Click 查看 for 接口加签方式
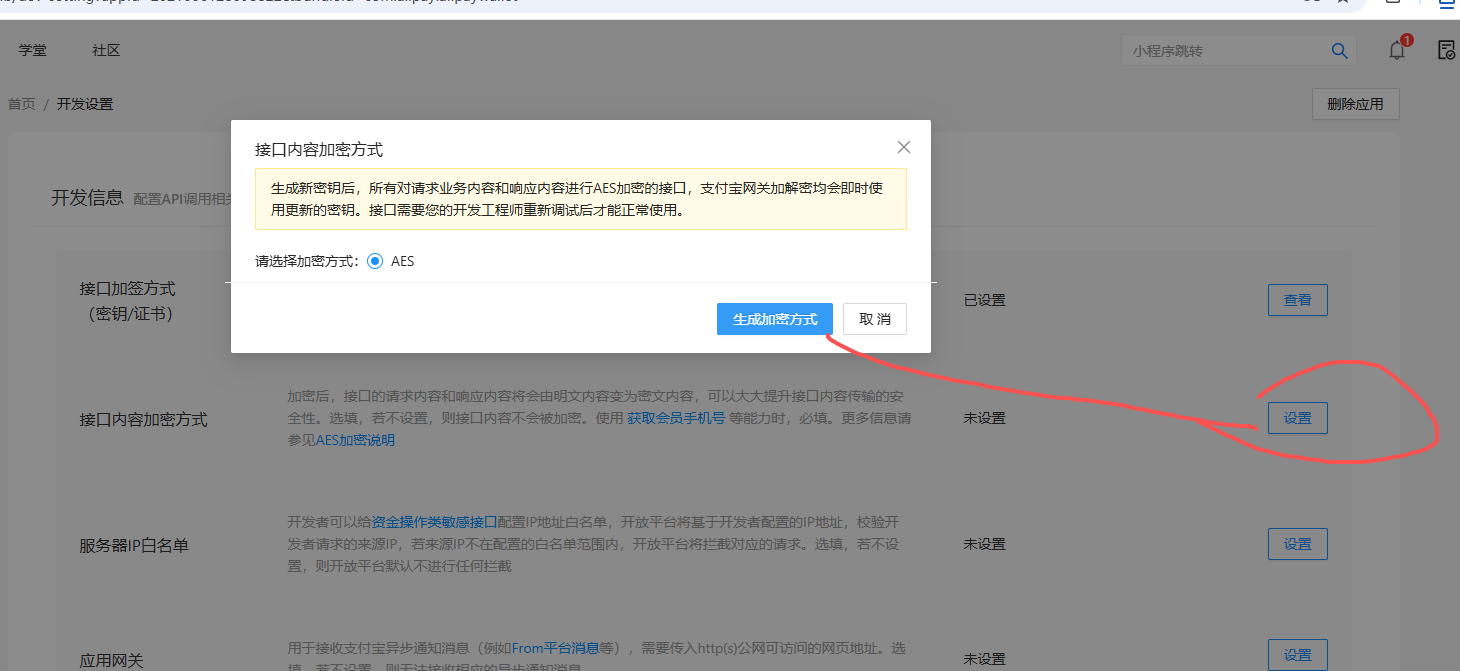1460x671 pixels. pyautogui.click(x=1297, y=300)
